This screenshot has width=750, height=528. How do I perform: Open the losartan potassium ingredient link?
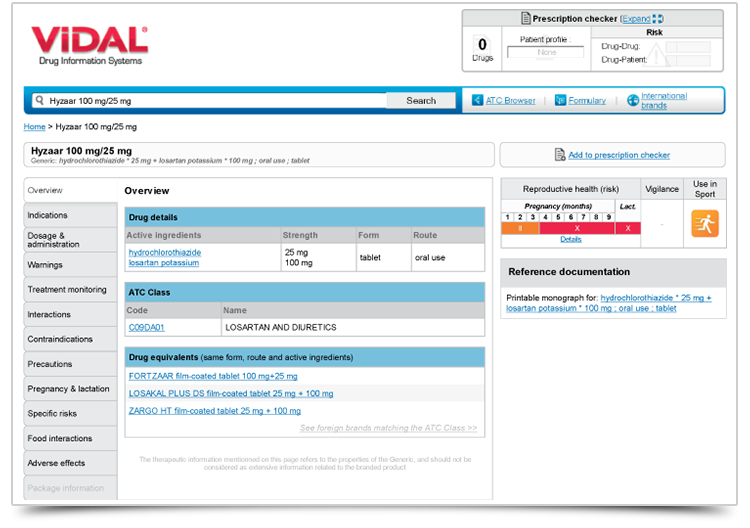(x=164, y=263)
